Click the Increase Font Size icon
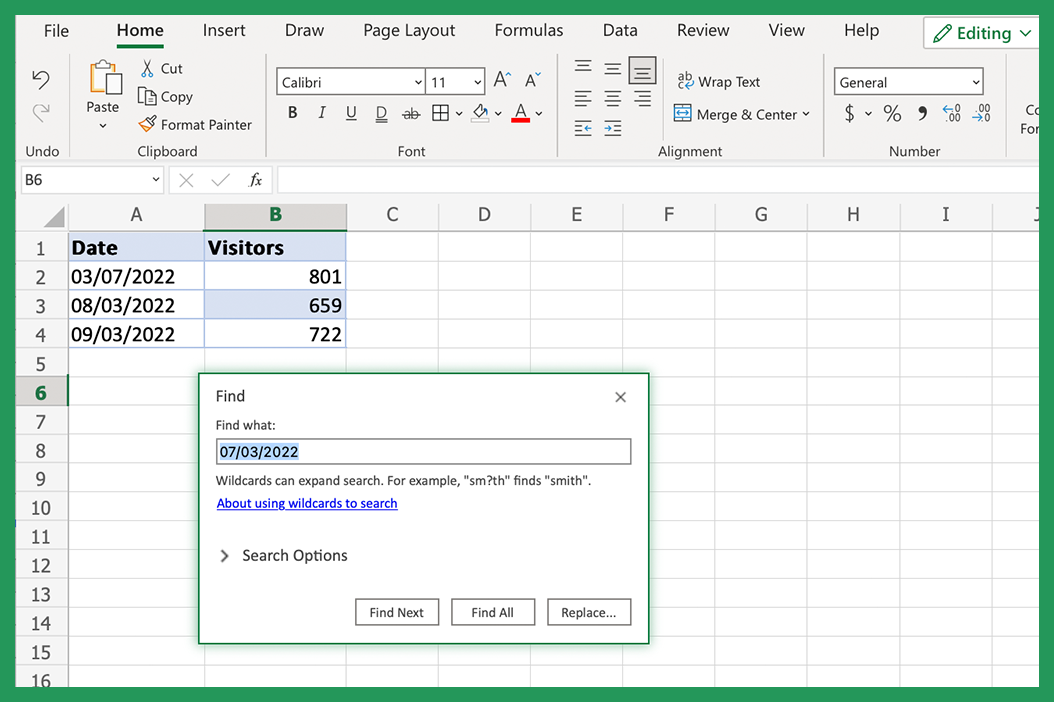 tap(501, 78)
